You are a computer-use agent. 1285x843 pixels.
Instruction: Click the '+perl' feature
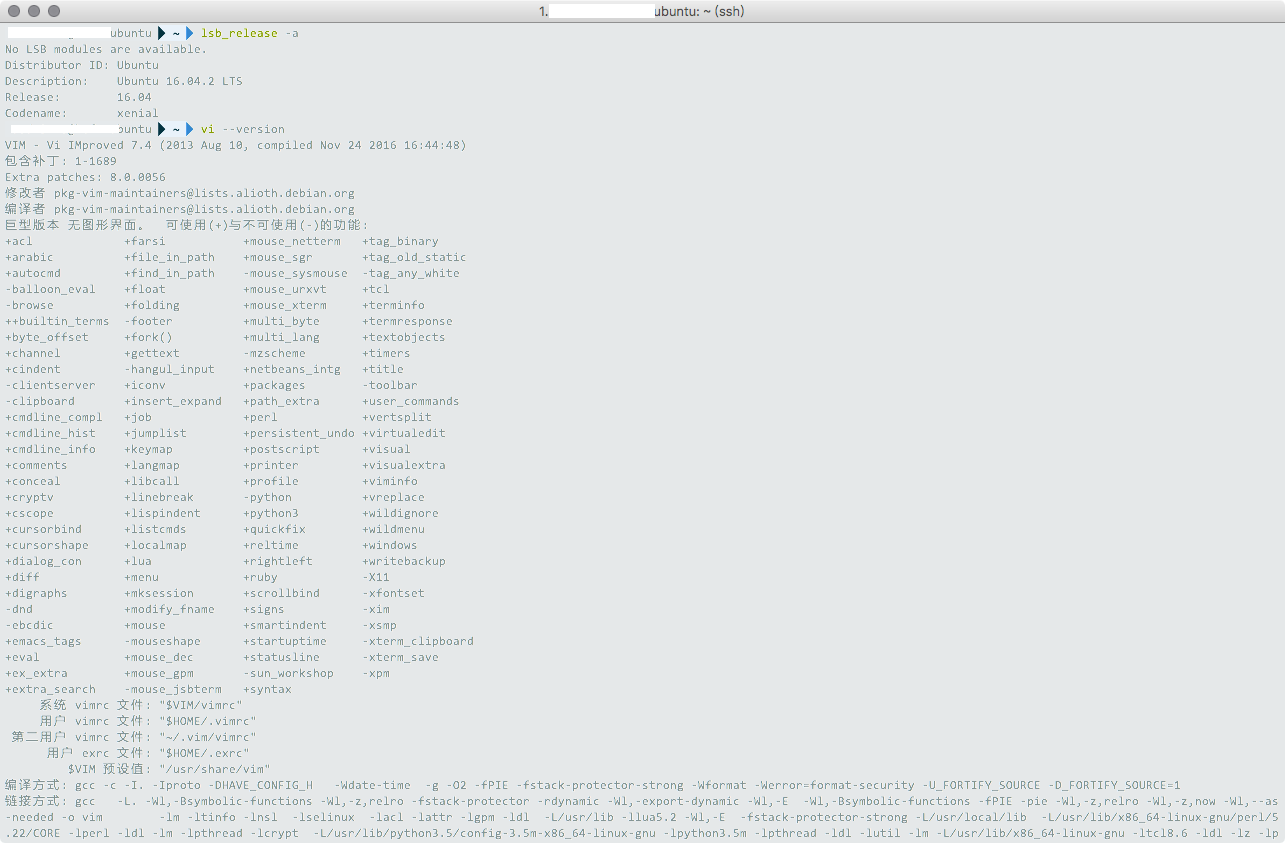261,417
